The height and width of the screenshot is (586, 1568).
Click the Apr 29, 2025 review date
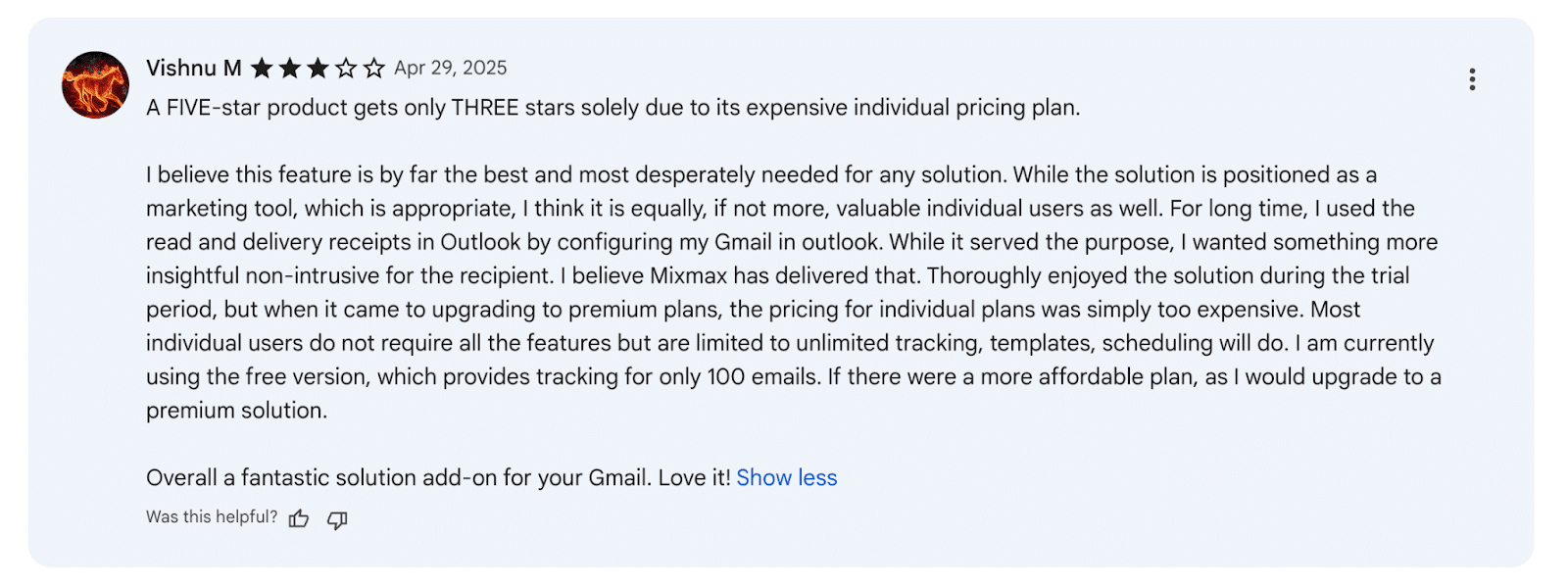point(450,68)
